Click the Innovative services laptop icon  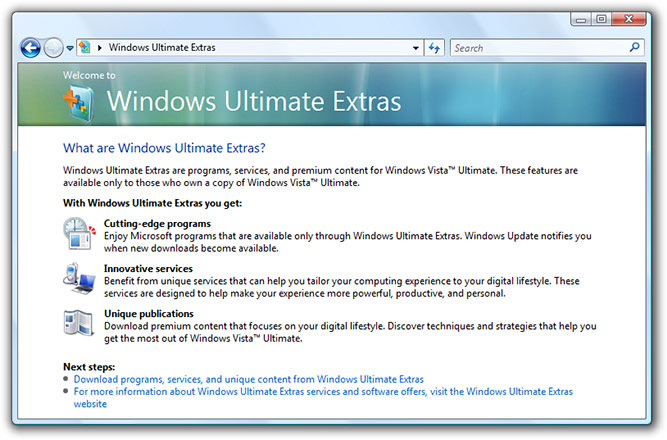click(79, 279)
